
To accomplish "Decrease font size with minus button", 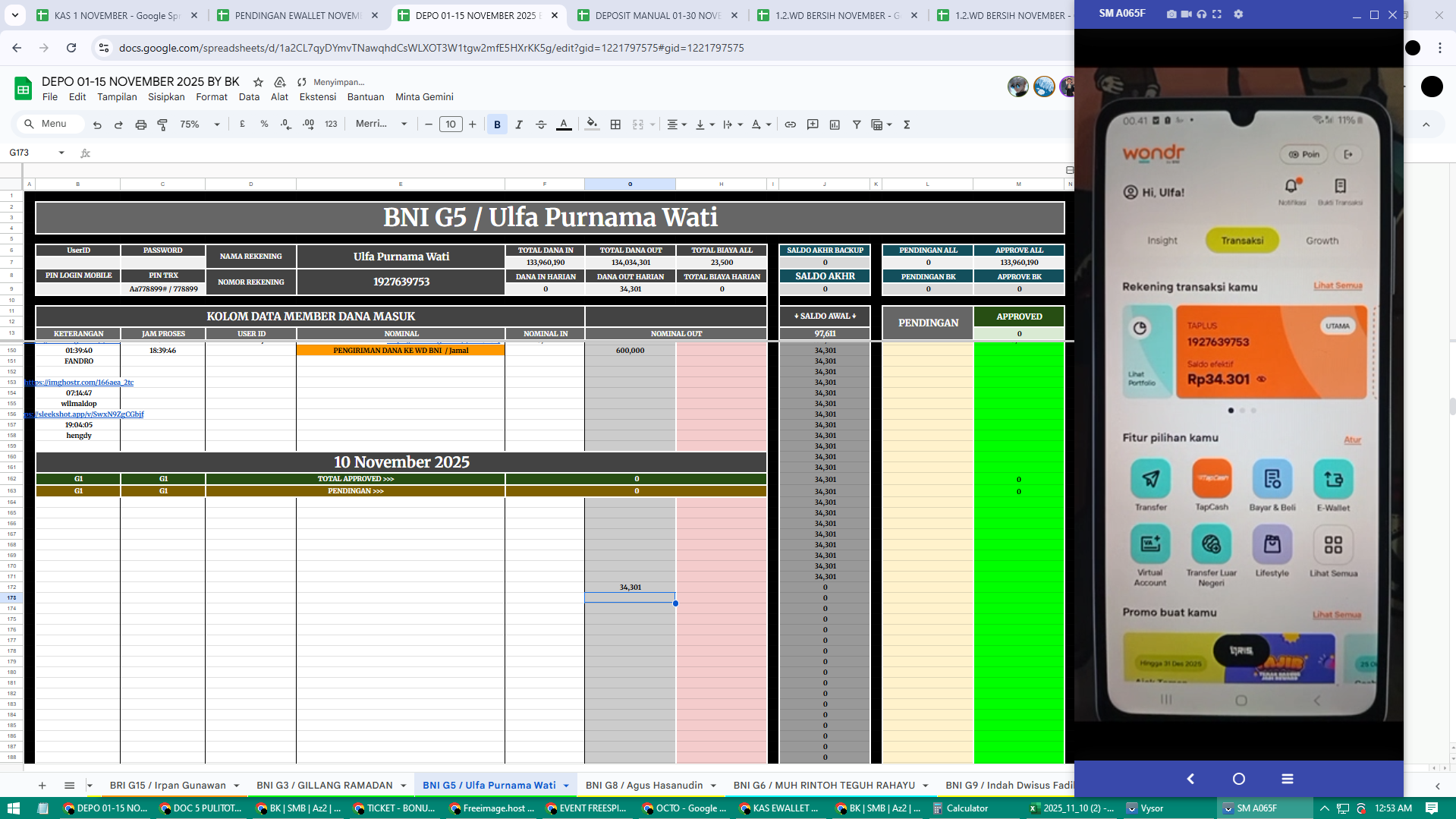I will [429, 124].
